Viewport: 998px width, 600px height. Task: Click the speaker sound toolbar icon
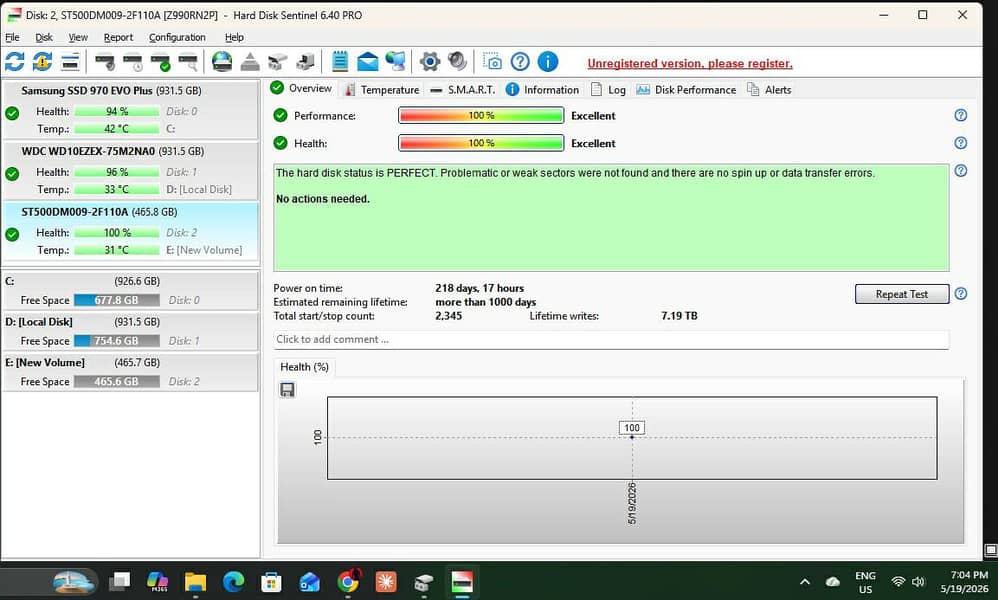457,61
